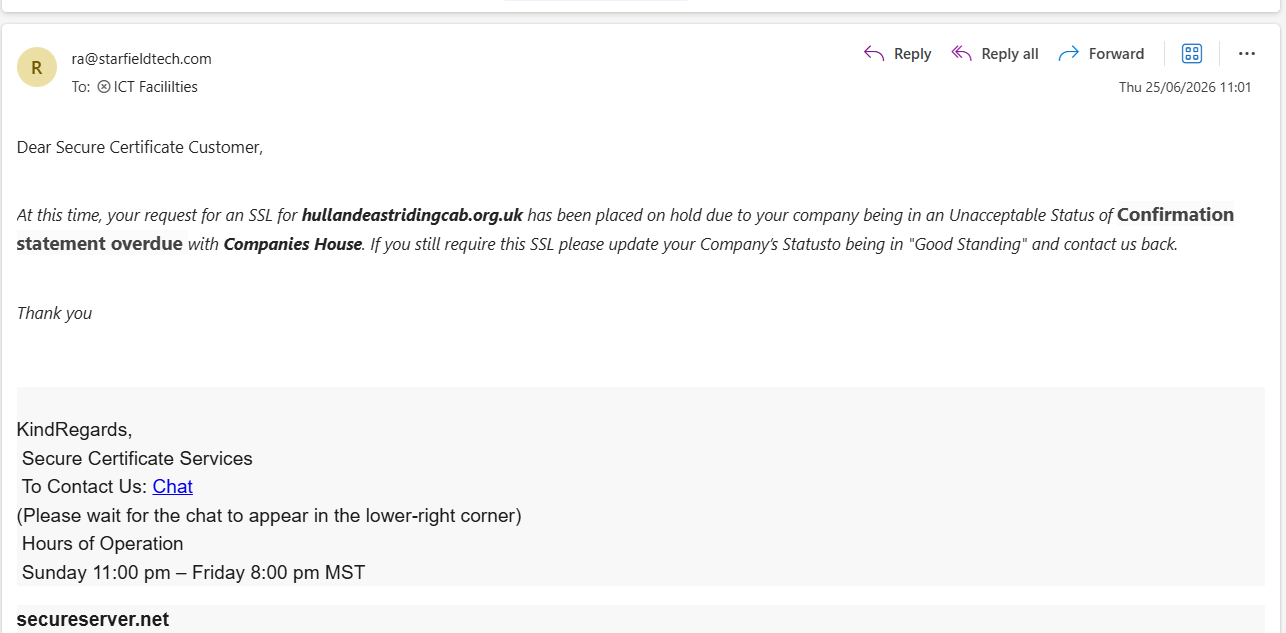Click the Reply arrow button

point(897,54)
